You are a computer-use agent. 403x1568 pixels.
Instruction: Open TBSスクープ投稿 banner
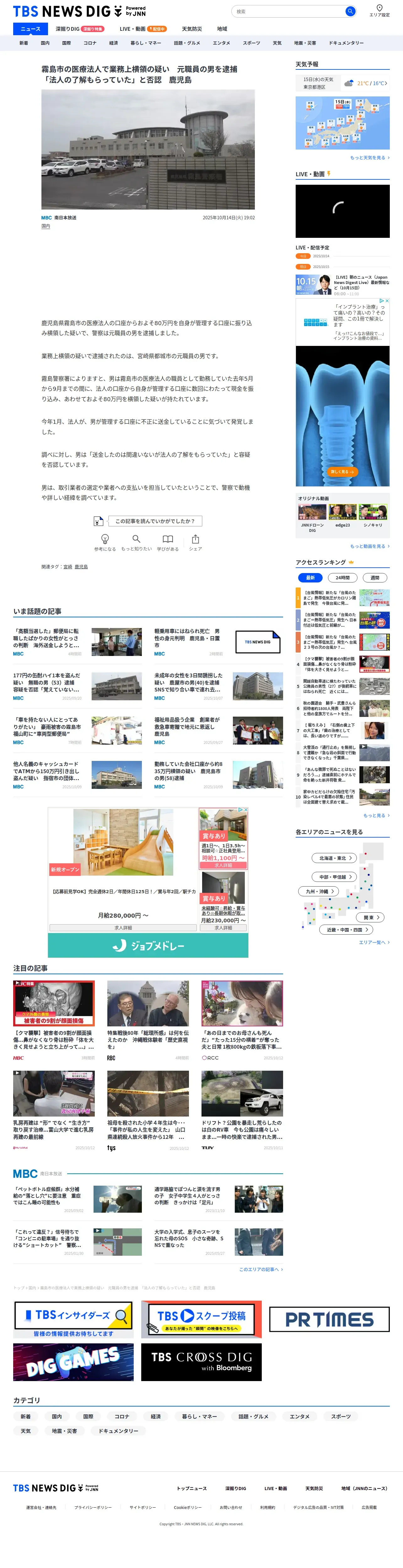(201, 1319)
